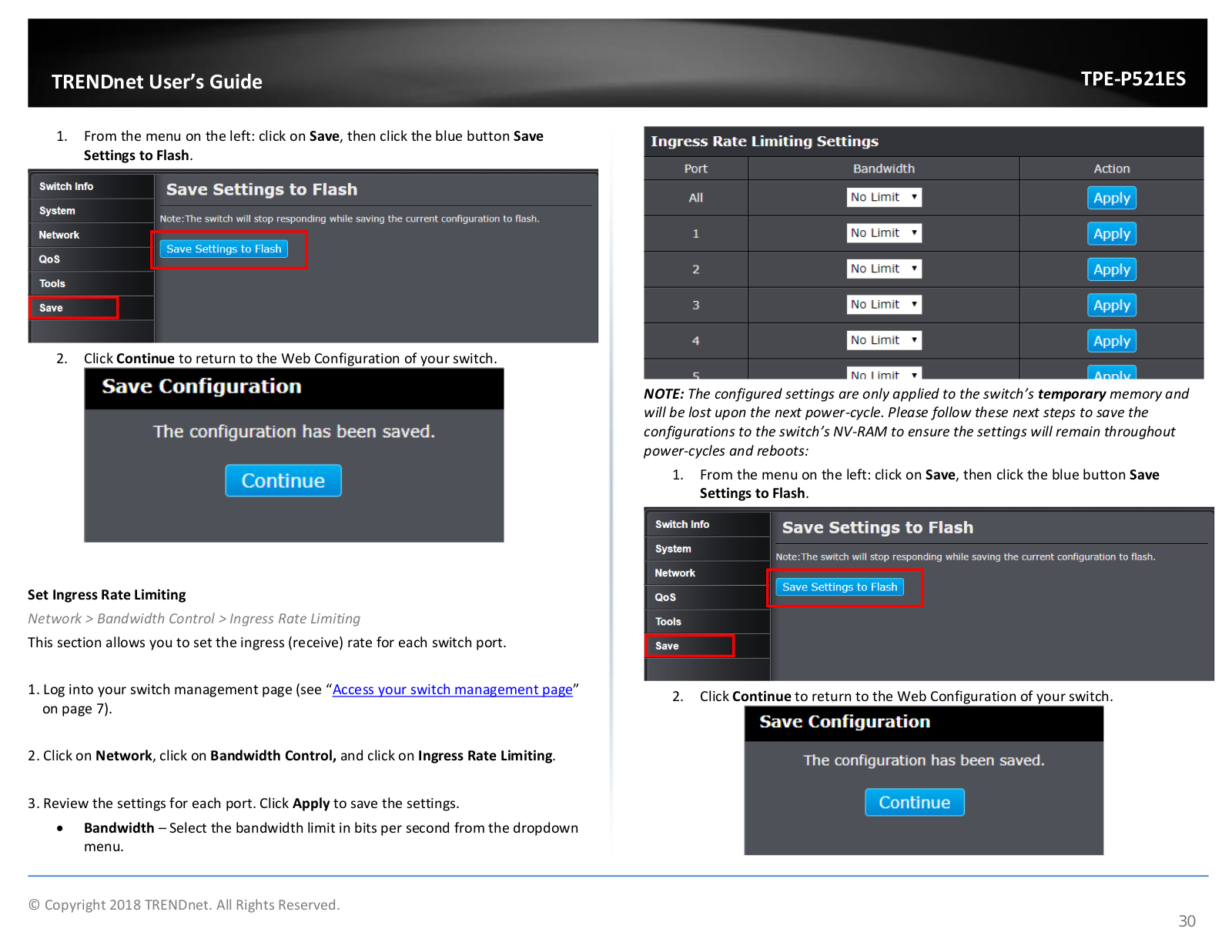The width and height of the screenshot is (1232, 952).
Task: Open the 'Access your switch management page' link
Action: click(453, 690)
